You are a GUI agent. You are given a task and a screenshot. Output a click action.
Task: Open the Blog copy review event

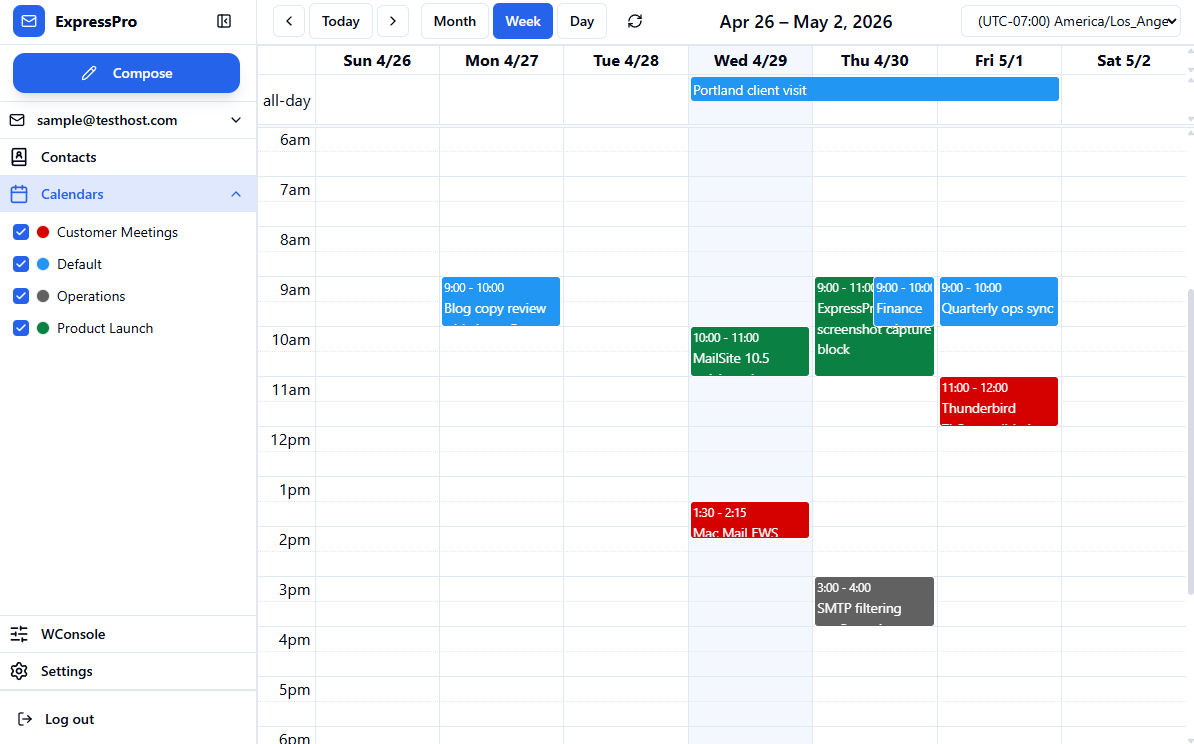click(x=501, y=302)
